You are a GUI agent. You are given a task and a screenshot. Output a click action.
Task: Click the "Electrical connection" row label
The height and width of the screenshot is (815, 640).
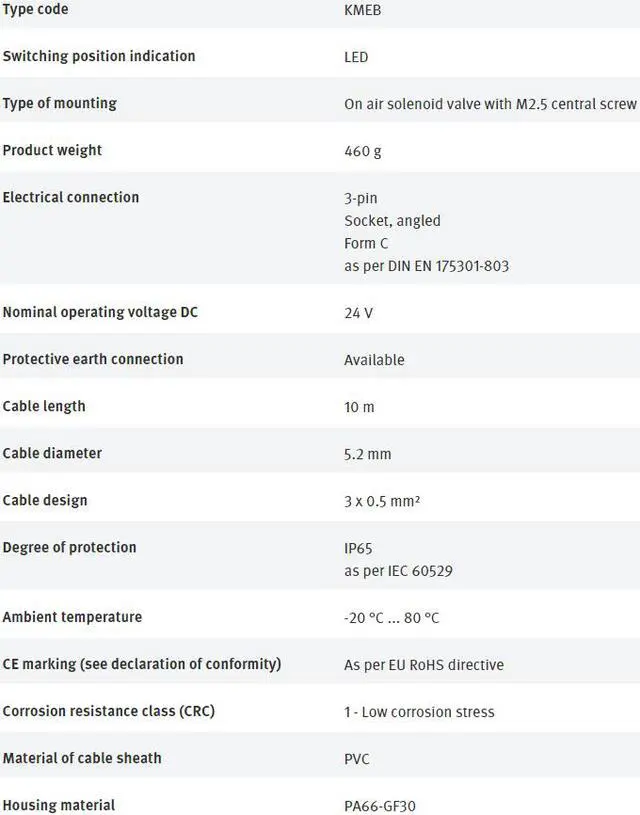click(71, 197)
